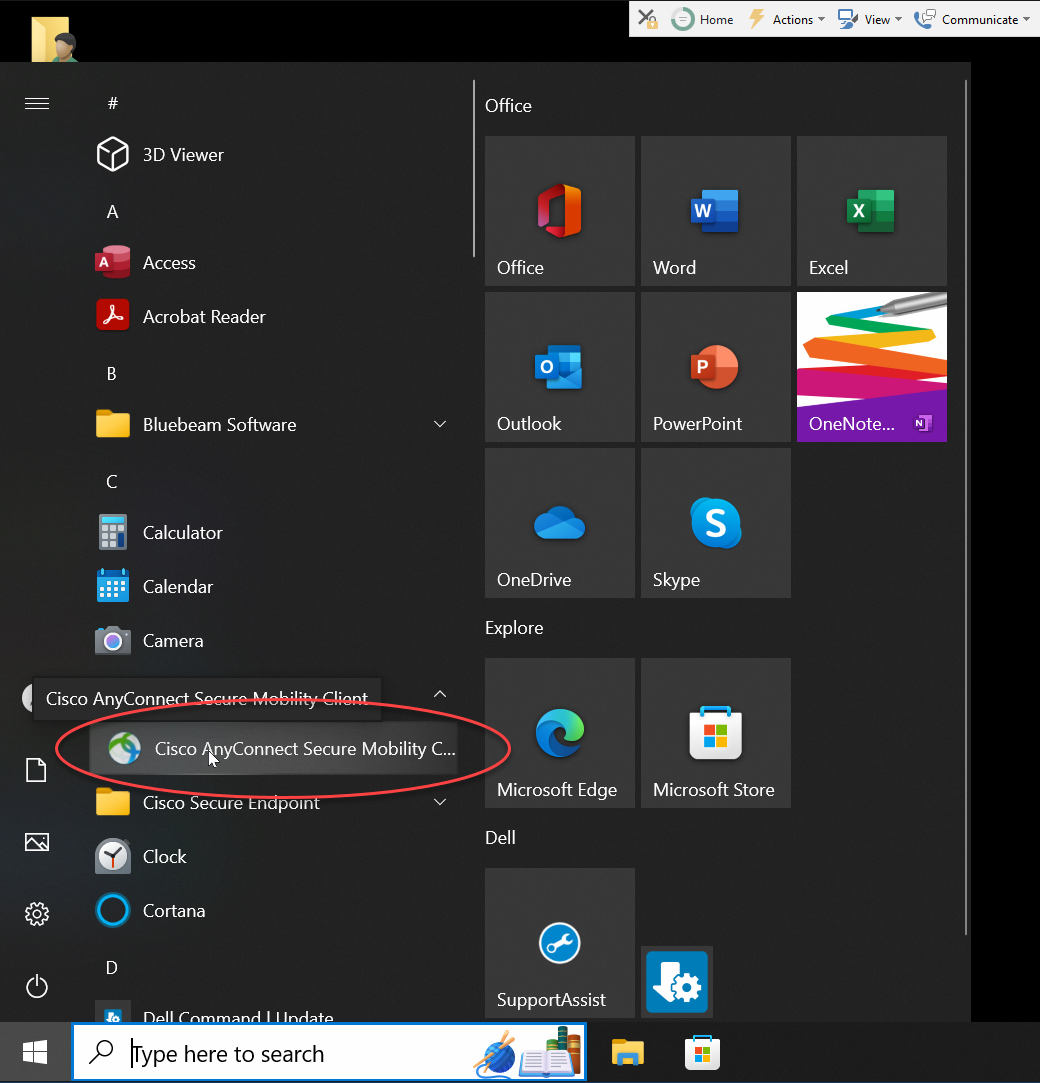The height and width of the screenshot is (1083, 1040).
Task: Open the OneDrive tile
Action: pos(559,523)
